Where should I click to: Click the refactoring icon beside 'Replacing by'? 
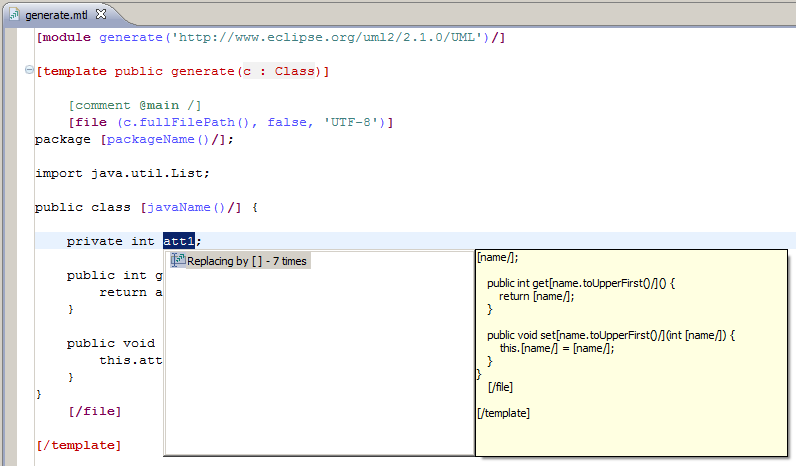(x=178, y=260)
